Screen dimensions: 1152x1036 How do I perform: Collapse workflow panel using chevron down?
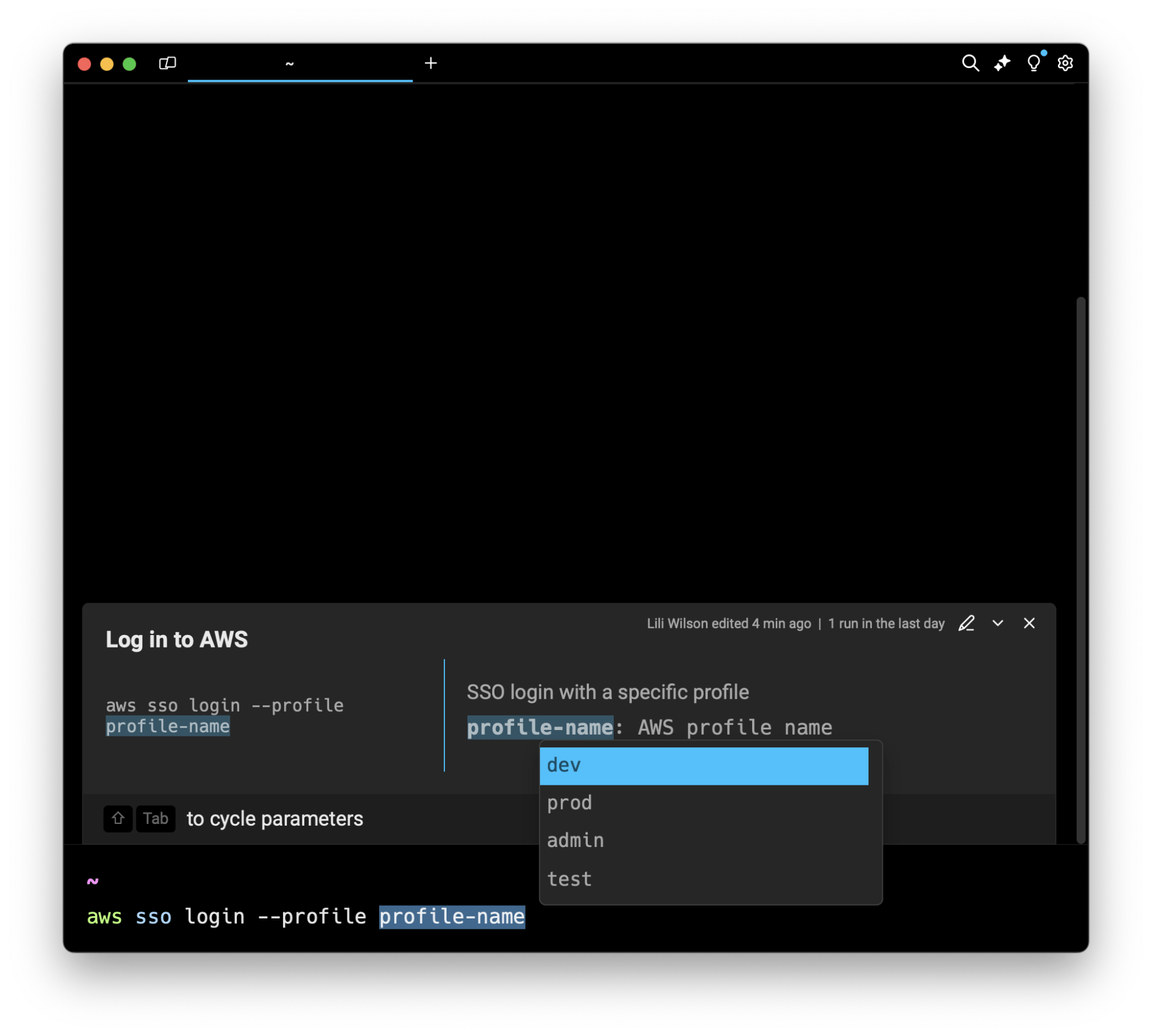(x=998, y=623)
